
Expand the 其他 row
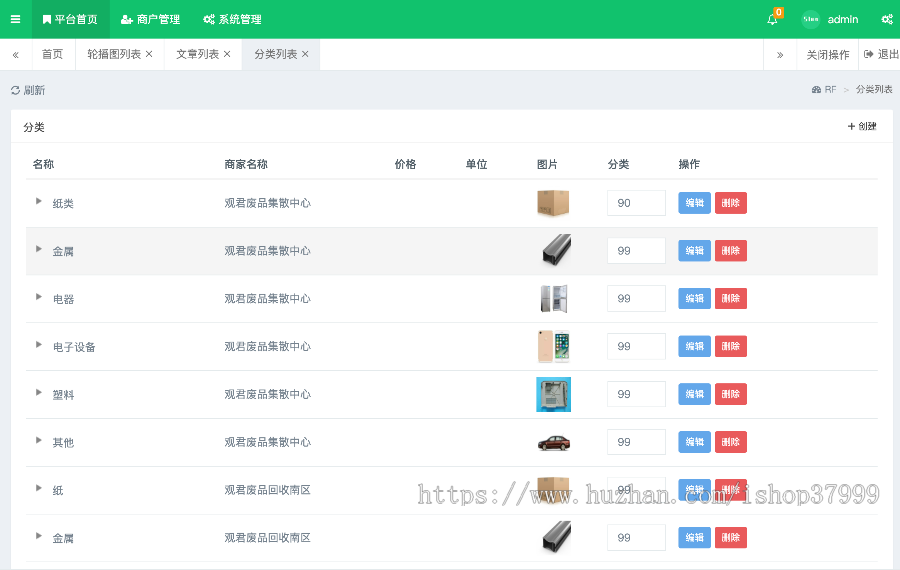(x=38, y=440)
